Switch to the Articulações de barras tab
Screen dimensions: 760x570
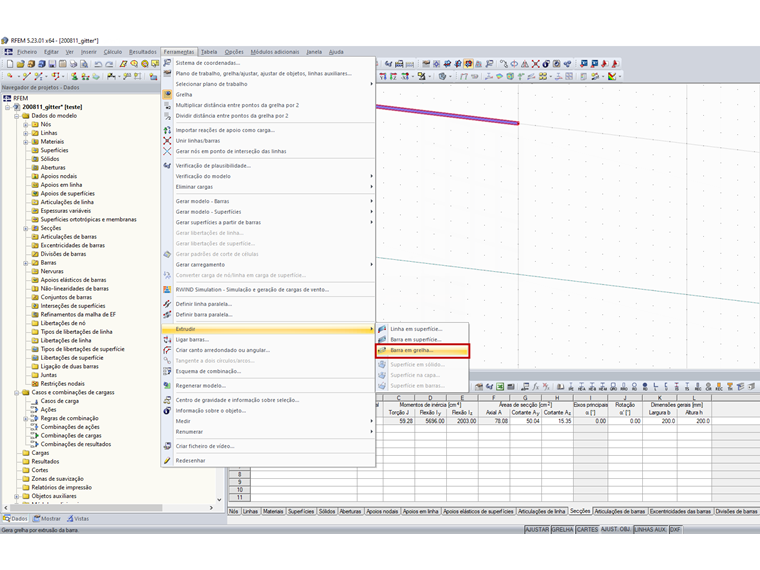pyautogui.click(x=620, y=511)
